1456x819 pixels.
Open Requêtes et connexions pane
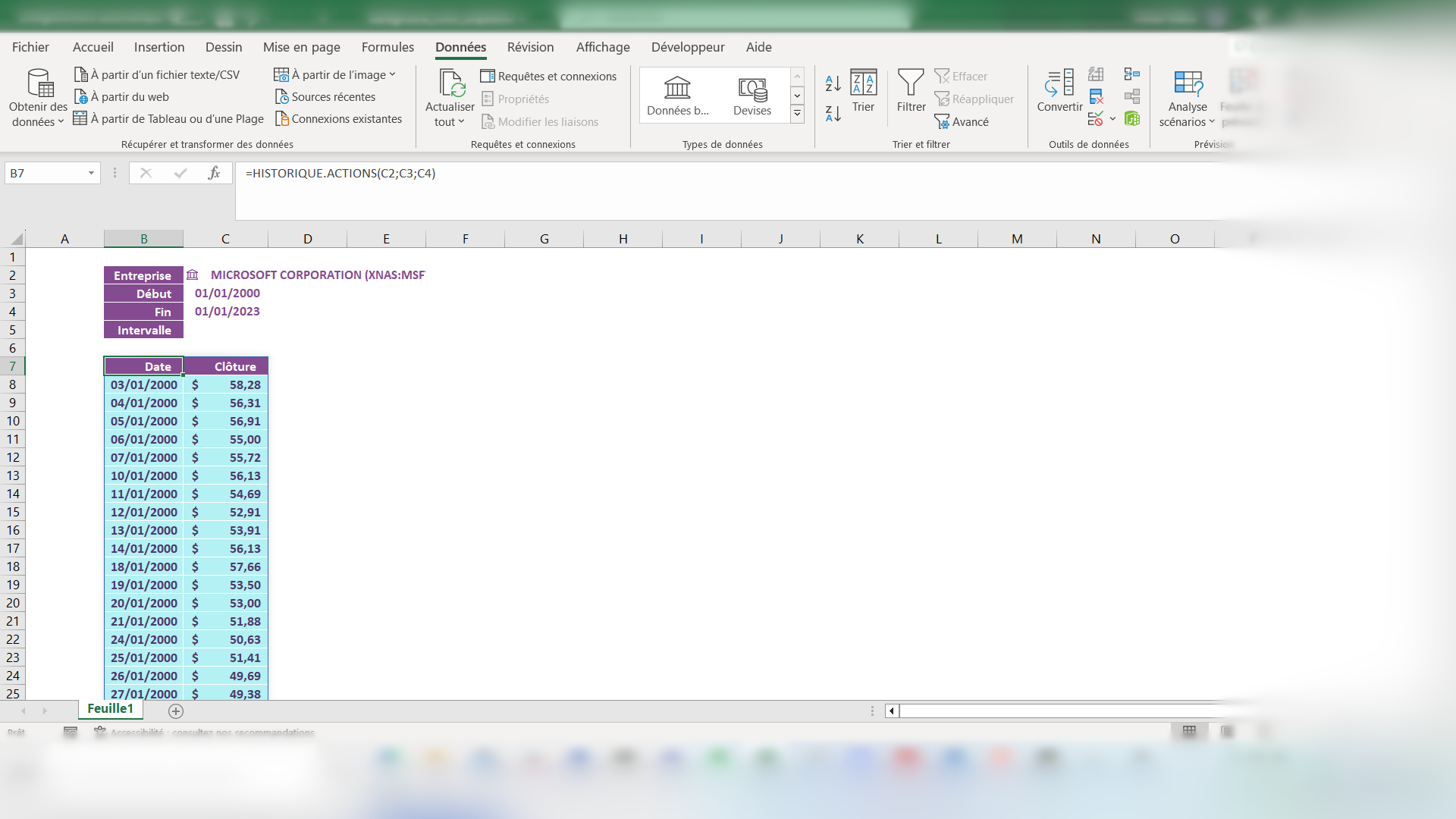548,76
